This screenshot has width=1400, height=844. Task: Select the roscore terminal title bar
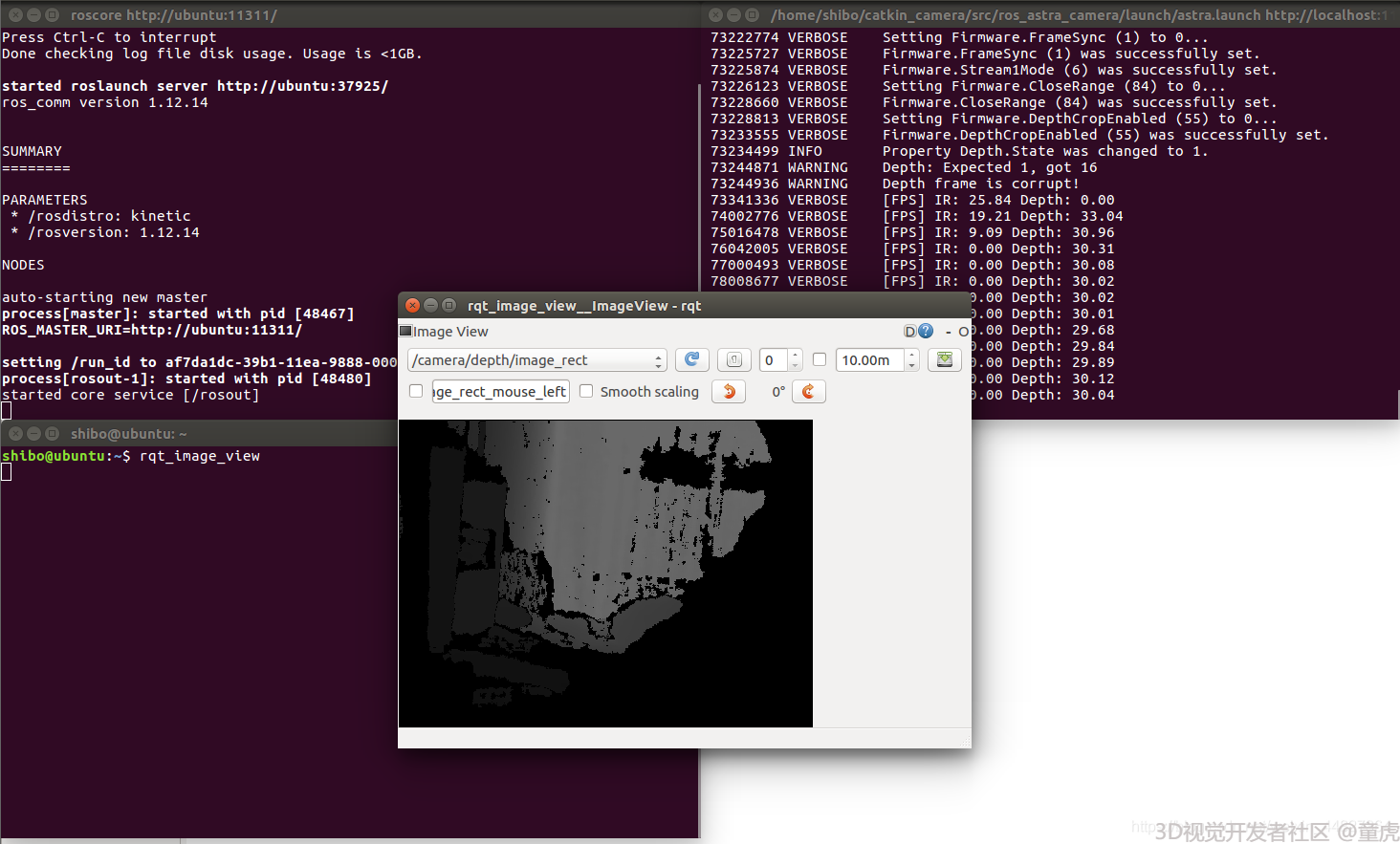coord(350,14)
